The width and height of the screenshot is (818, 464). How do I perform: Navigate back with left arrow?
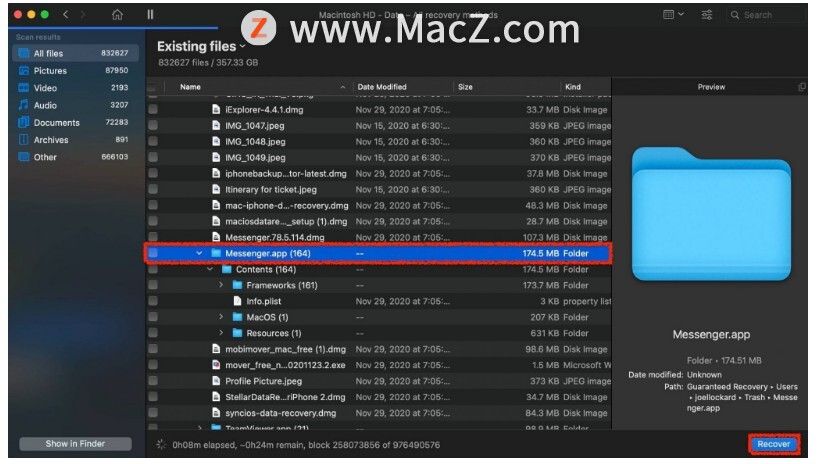pos(66,15)
